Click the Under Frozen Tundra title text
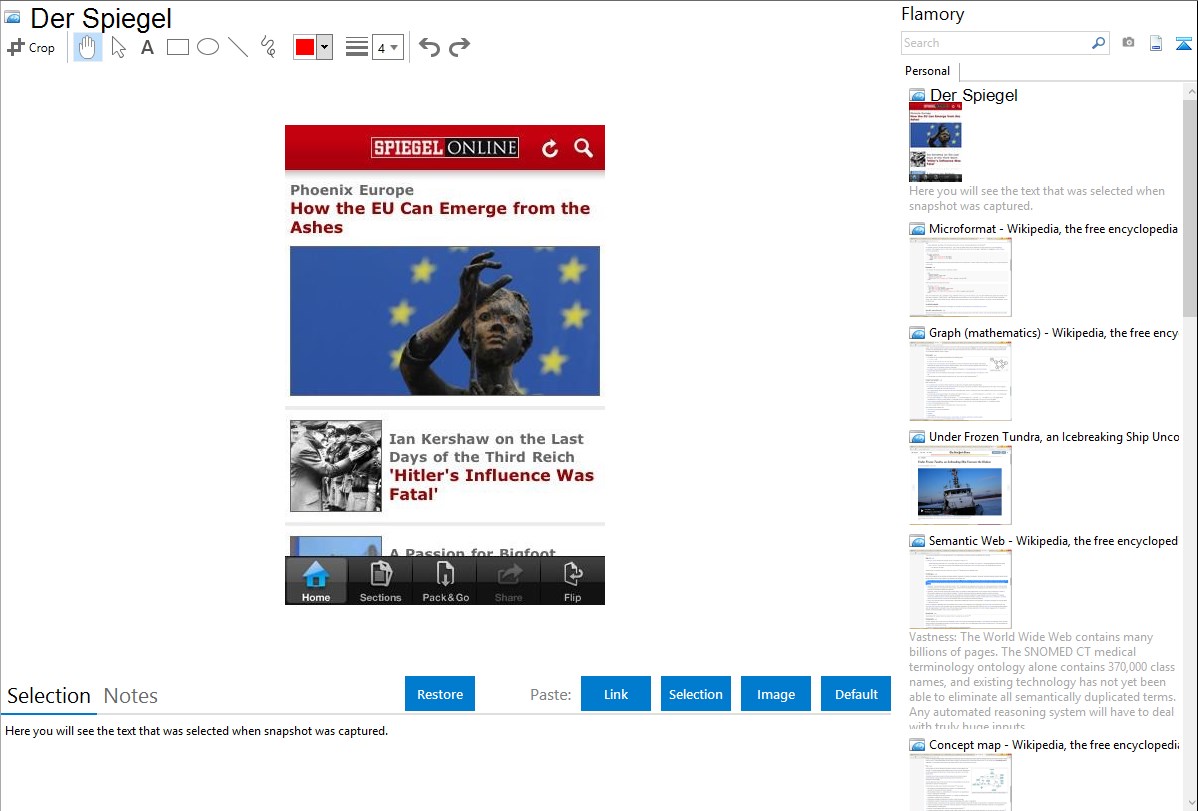Screen dimensions: 1198x811 coord(1054,436)
